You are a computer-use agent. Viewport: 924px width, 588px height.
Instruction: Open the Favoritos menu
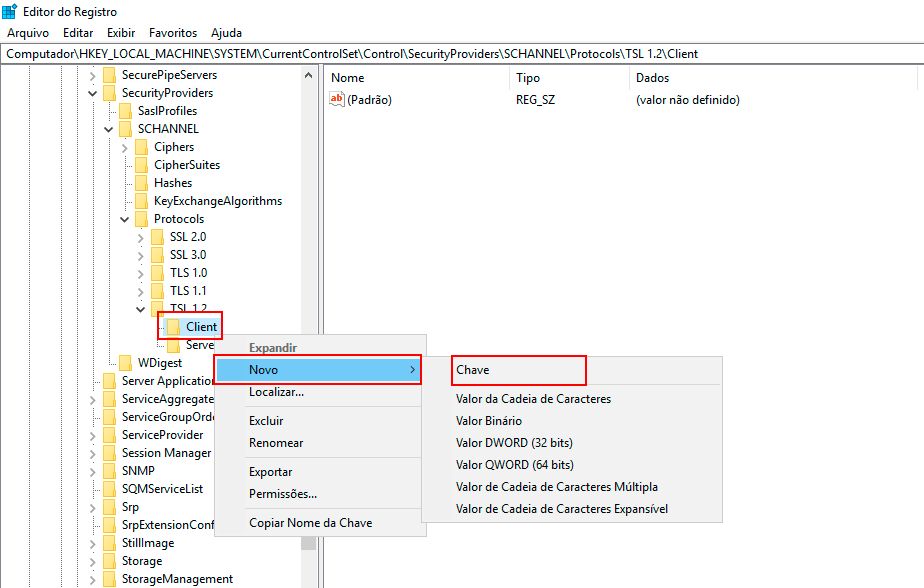tap(173, 33)
